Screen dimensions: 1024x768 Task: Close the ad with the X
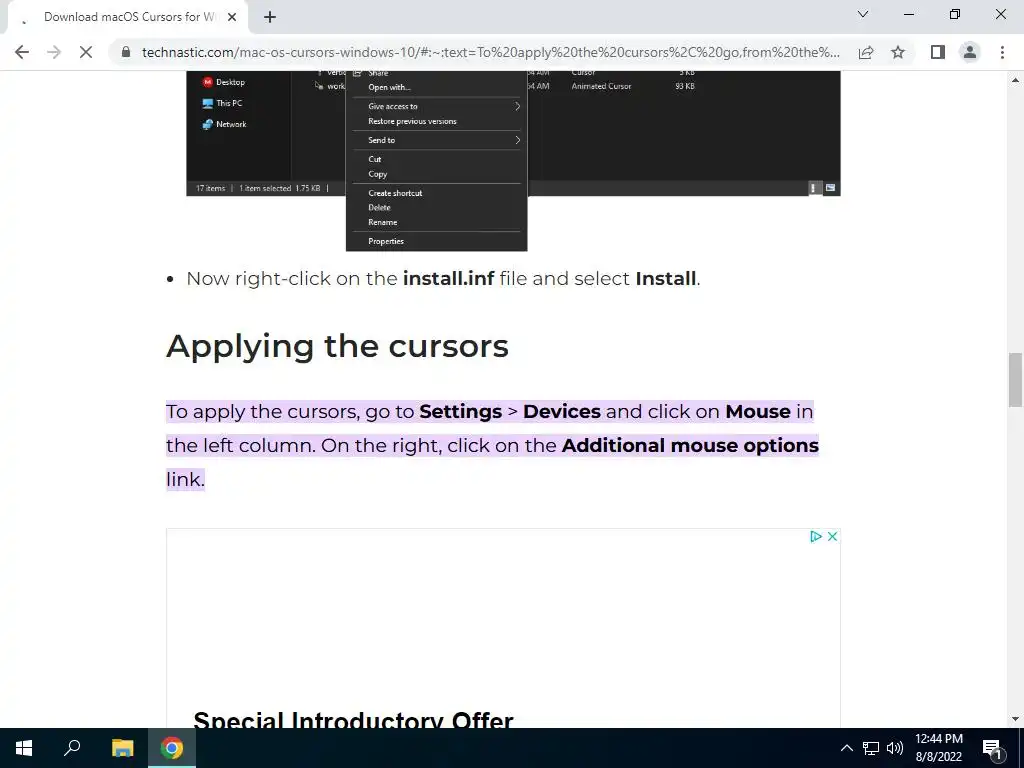coord(832,536)
